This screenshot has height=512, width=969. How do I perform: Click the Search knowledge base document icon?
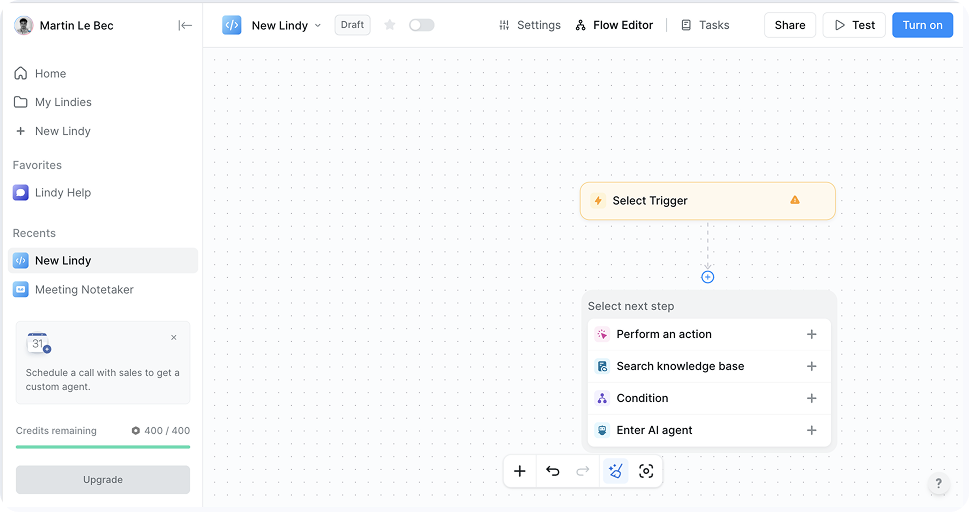click(602, 367)
